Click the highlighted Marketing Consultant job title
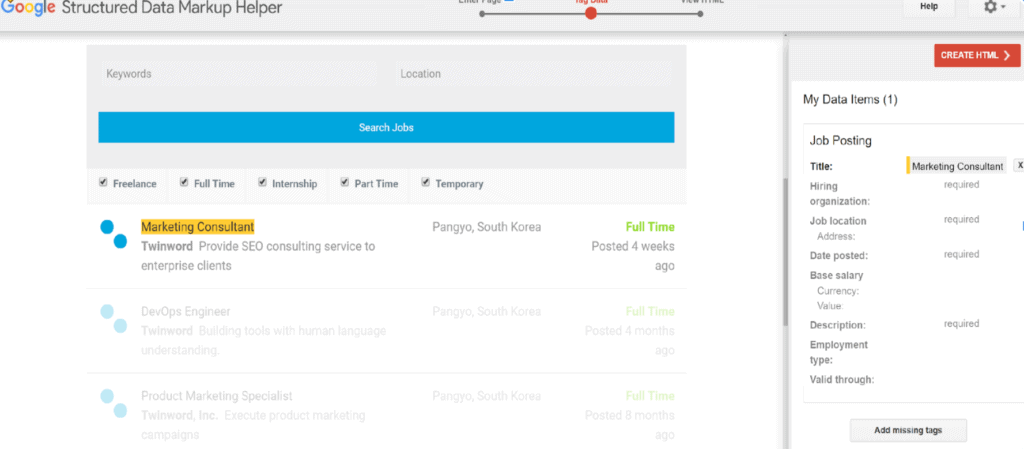 click(197, 226)
